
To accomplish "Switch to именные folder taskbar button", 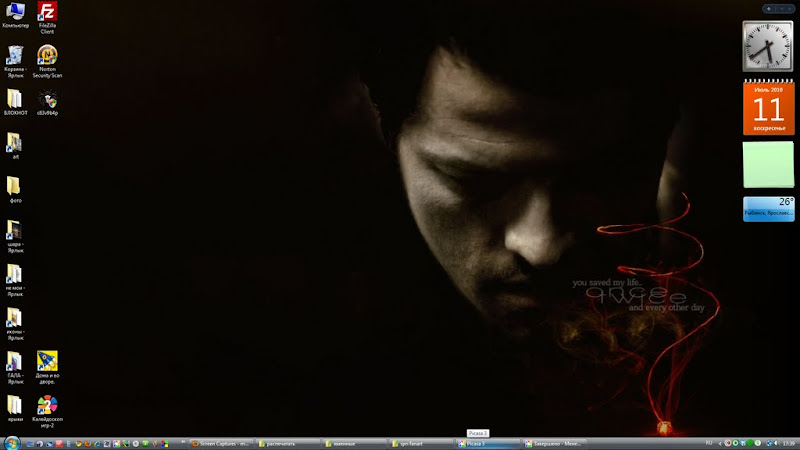I will point(354,444).
